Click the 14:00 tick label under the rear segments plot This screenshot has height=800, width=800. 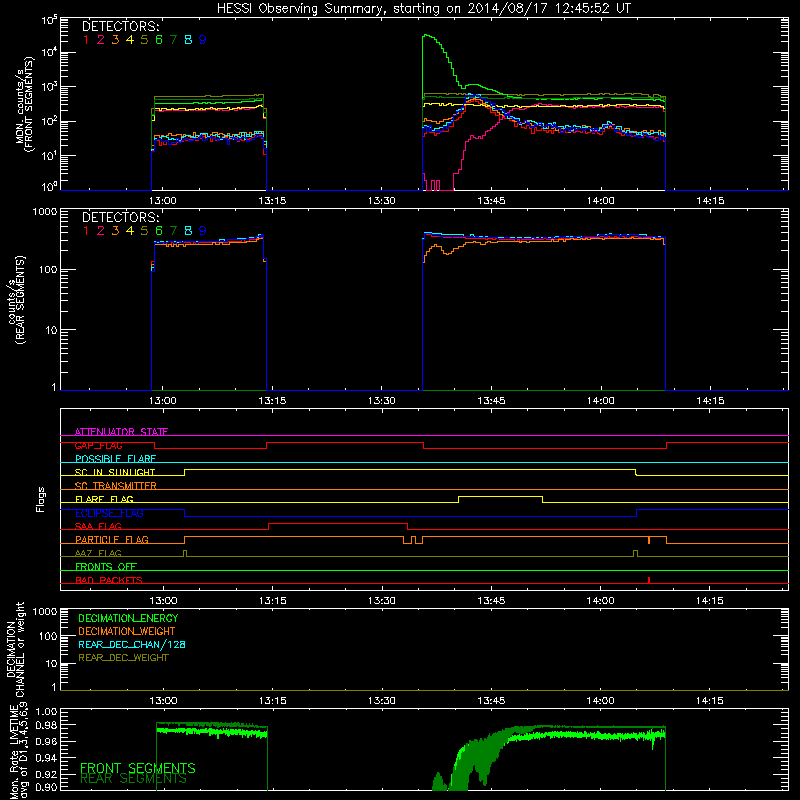coord(601,401)
